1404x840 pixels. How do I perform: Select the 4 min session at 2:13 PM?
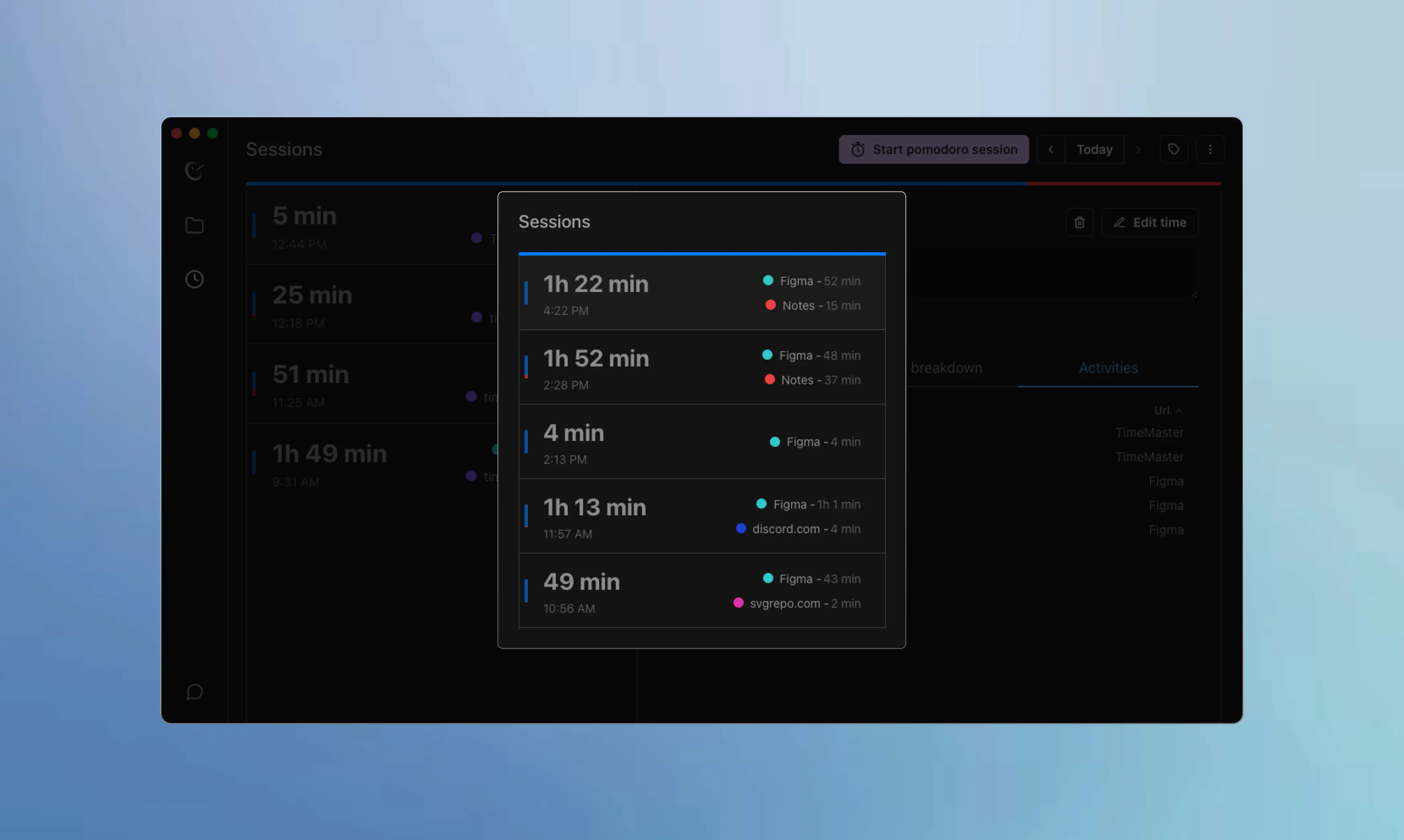(x=702, y=442)
